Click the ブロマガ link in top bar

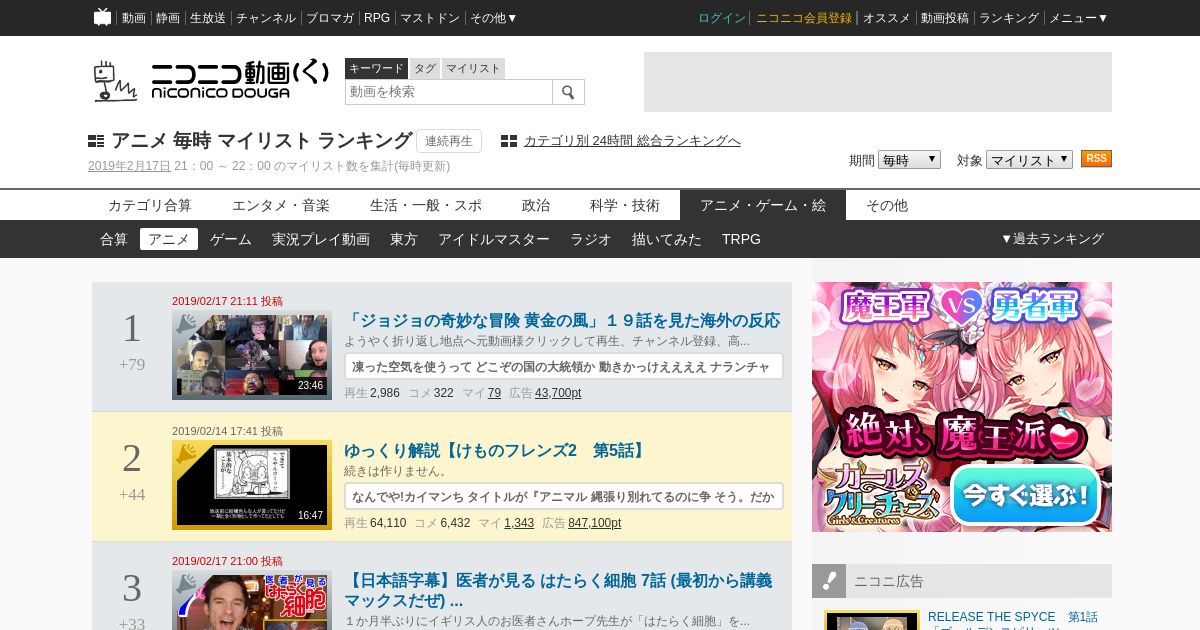330,18
